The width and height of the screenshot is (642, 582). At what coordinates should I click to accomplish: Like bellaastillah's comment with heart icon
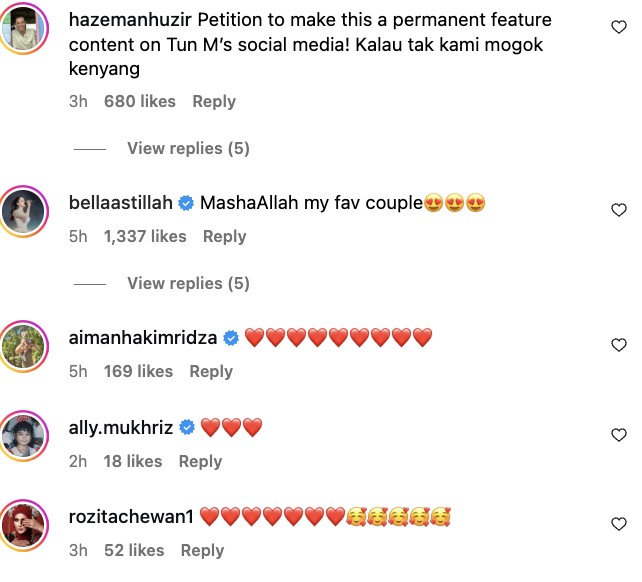pyautogui.click(x=618, y=210)
